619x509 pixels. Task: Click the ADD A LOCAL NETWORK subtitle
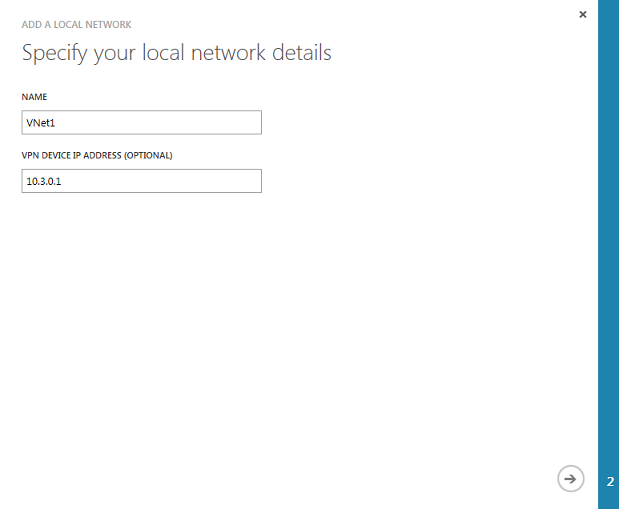(76, 24)
